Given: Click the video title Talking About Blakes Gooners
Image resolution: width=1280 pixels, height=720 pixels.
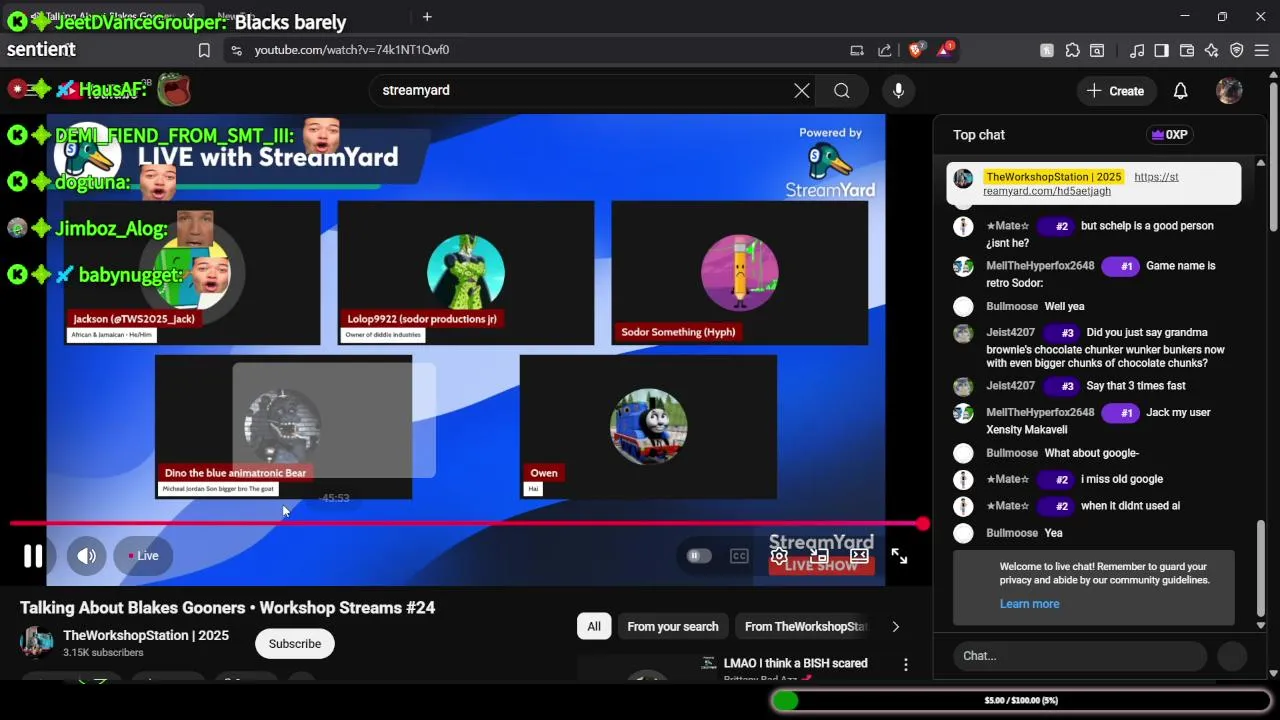Looking at the screenshot, I should 227,608.
